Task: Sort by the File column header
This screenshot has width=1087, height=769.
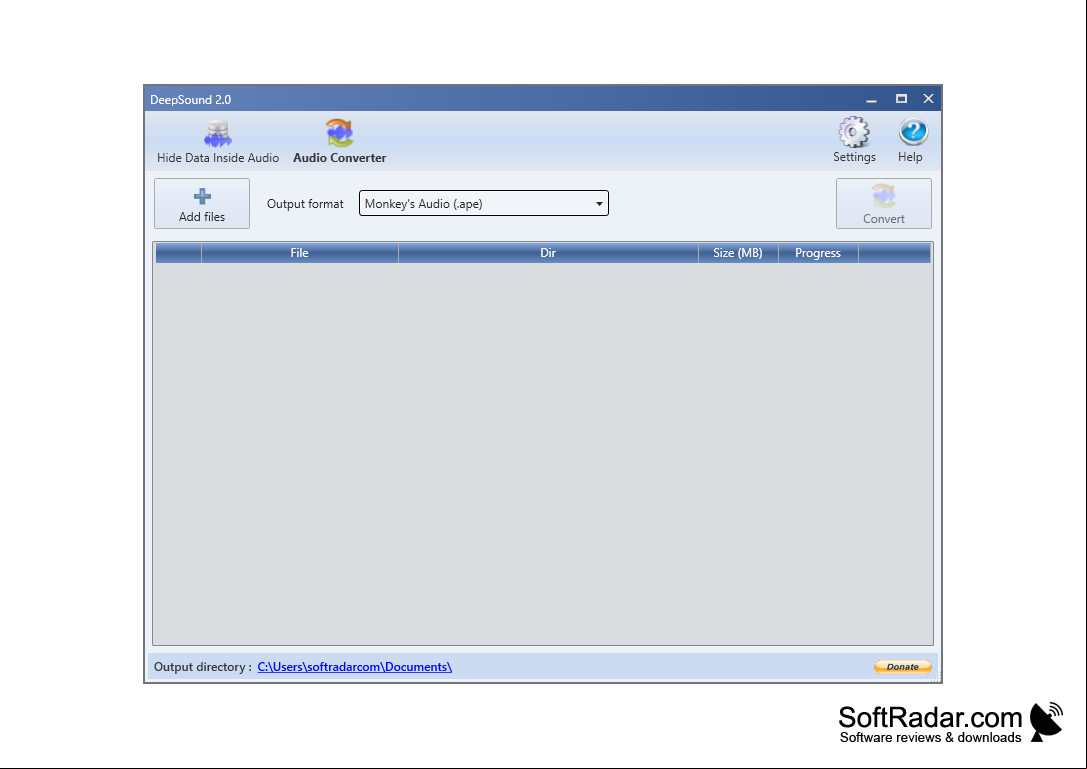Action: (299, 253)
